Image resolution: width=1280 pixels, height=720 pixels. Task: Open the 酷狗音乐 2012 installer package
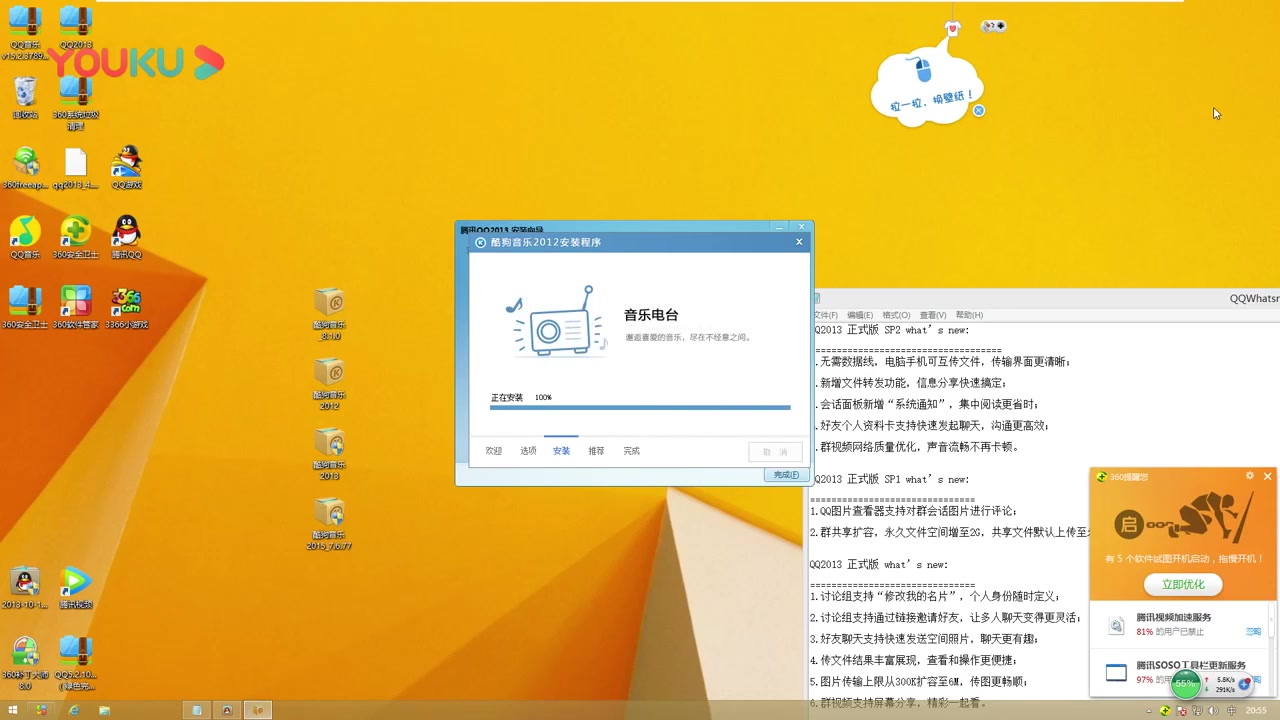(x=330, y=384)
